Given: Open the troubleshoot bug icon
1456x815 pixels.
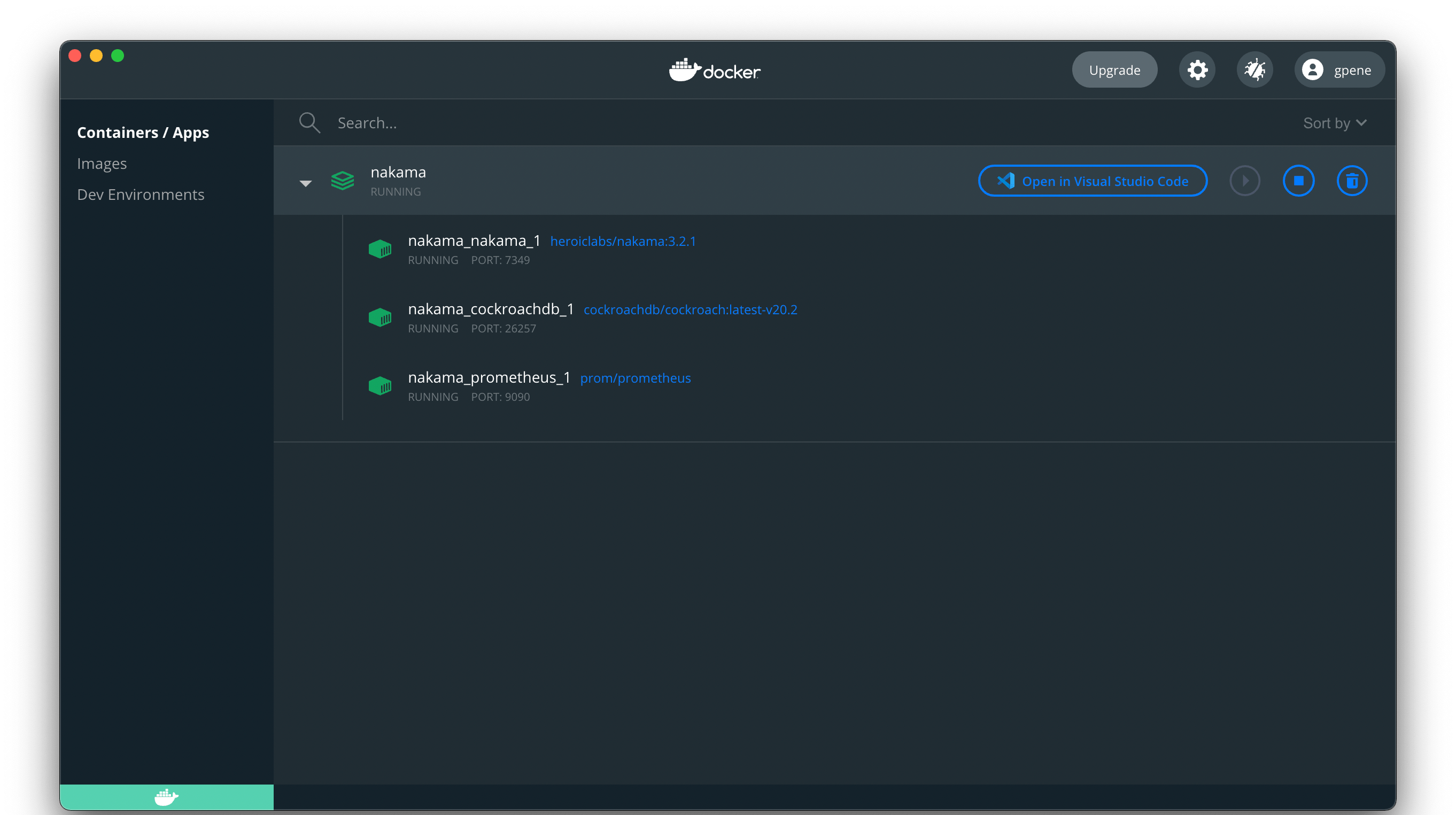Looking at the screenshot, I should pos(1255,70).
